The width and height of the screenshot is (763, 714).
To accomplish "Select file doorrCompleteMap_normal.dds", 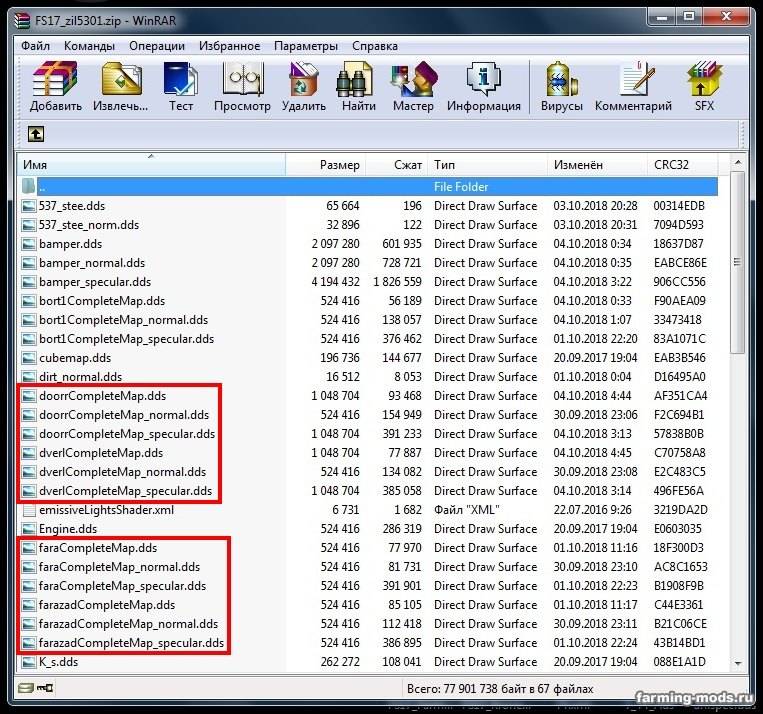I will 124,415.
